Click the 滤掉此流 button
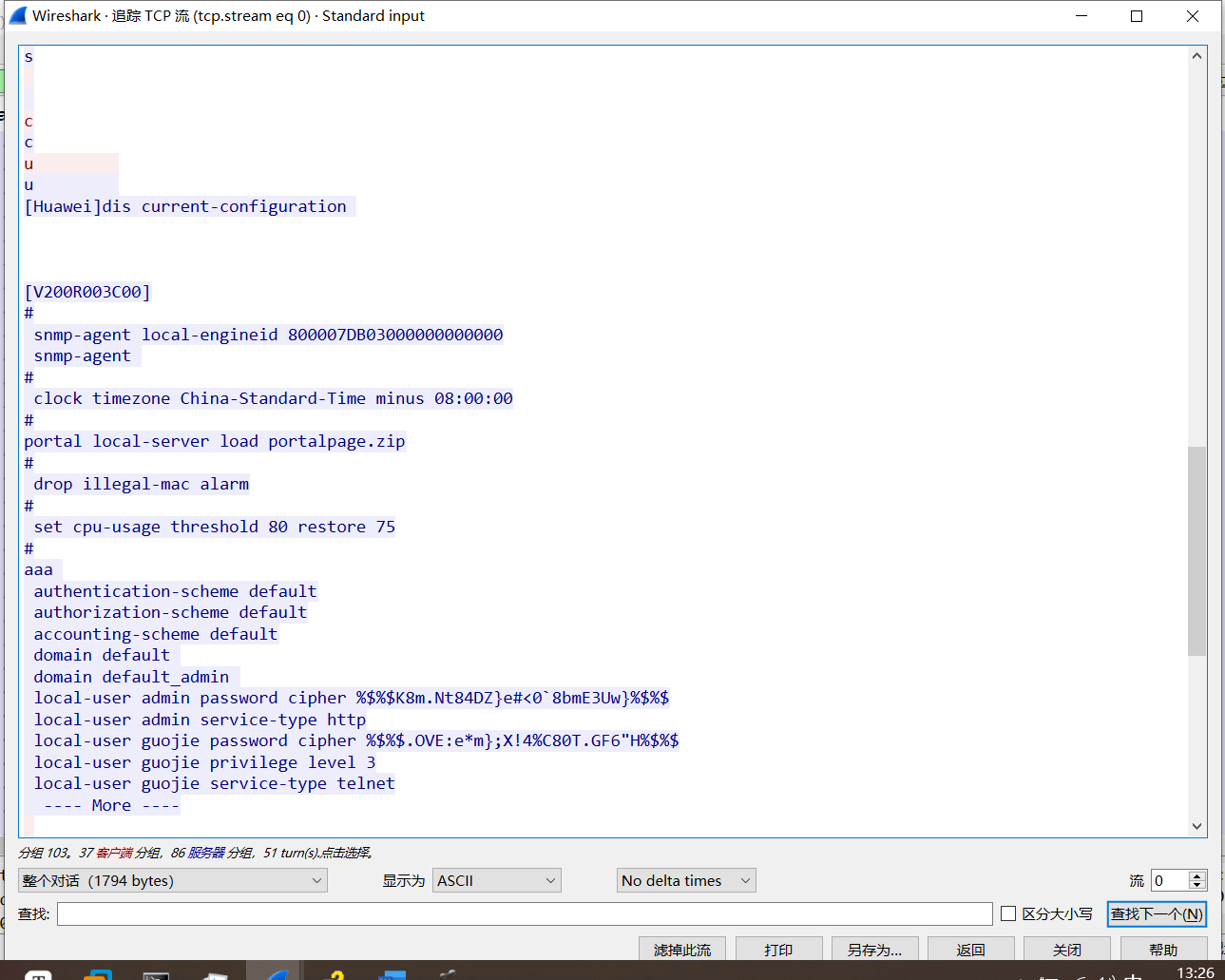 pyautogui.click(x=682, y=949)
